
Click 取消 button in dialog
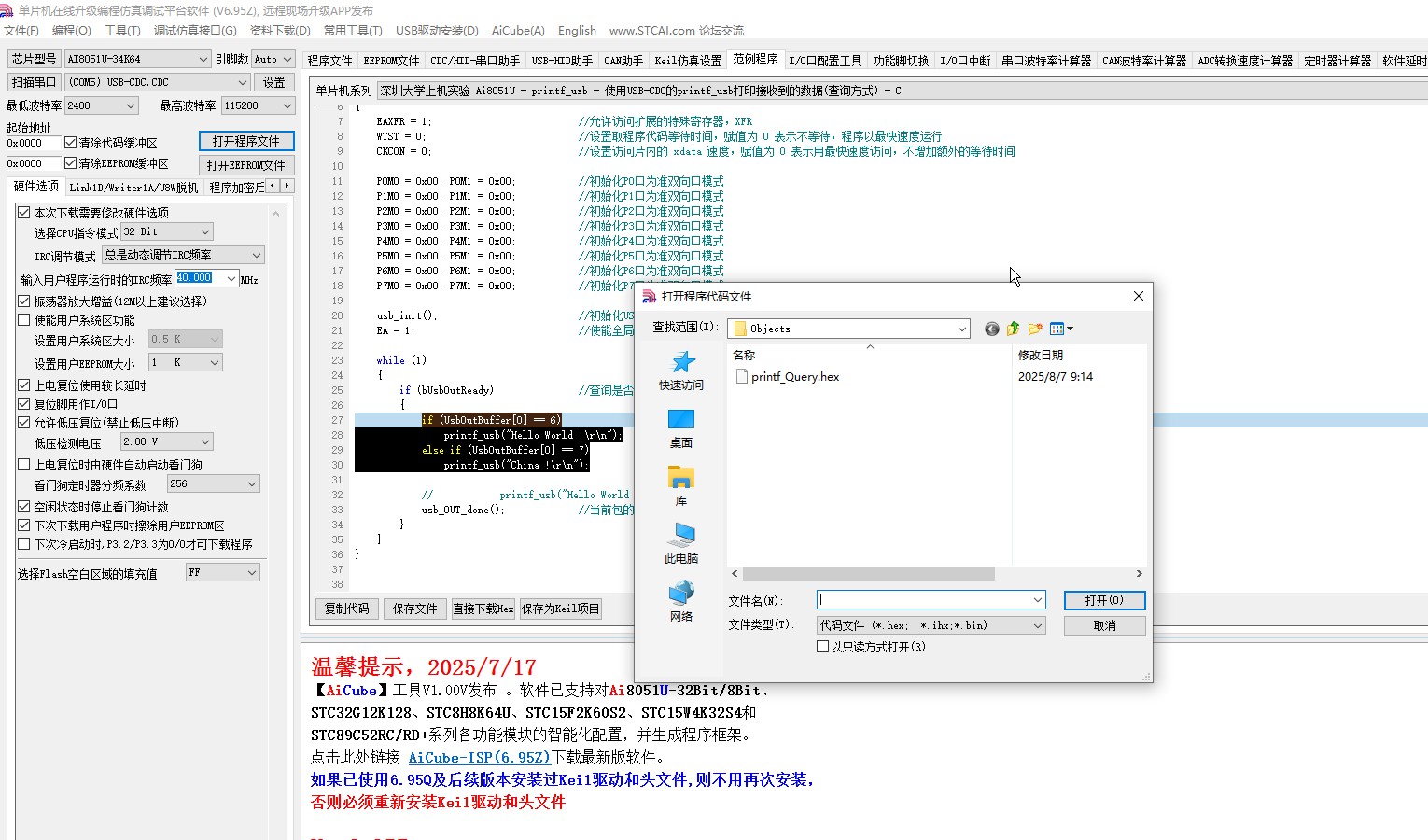1104,625
